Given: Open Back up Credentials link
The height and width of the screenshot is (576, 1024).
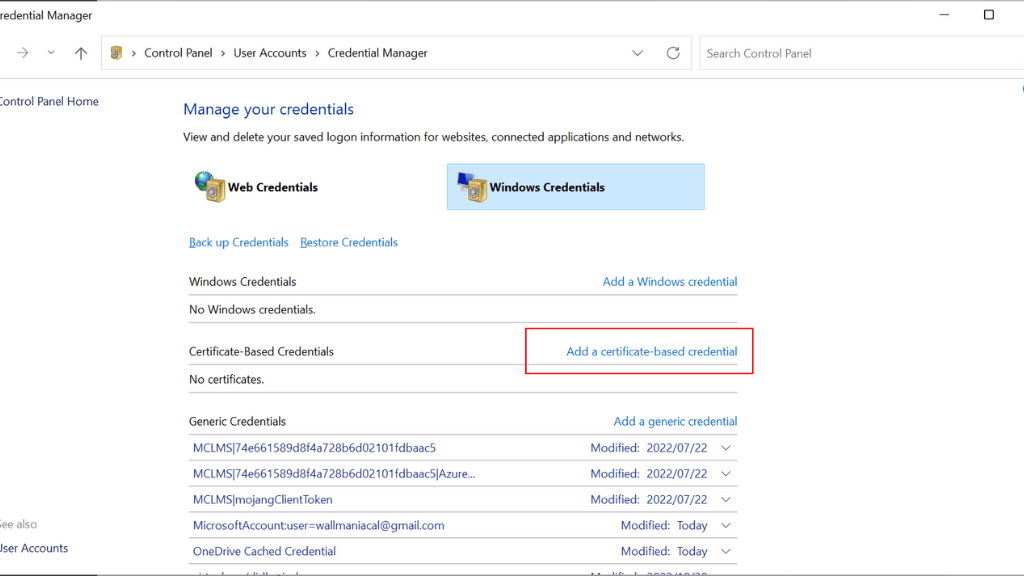Looking at the screenshot, I should (238, 243).
